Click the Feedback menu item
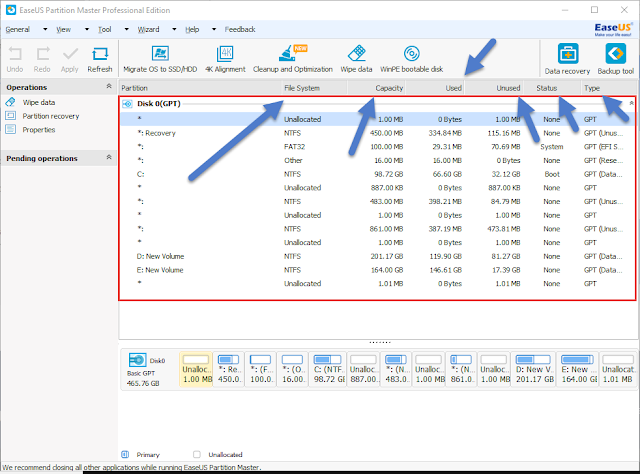Viewport: 640px width, 474px height. [x=240, y=29]
